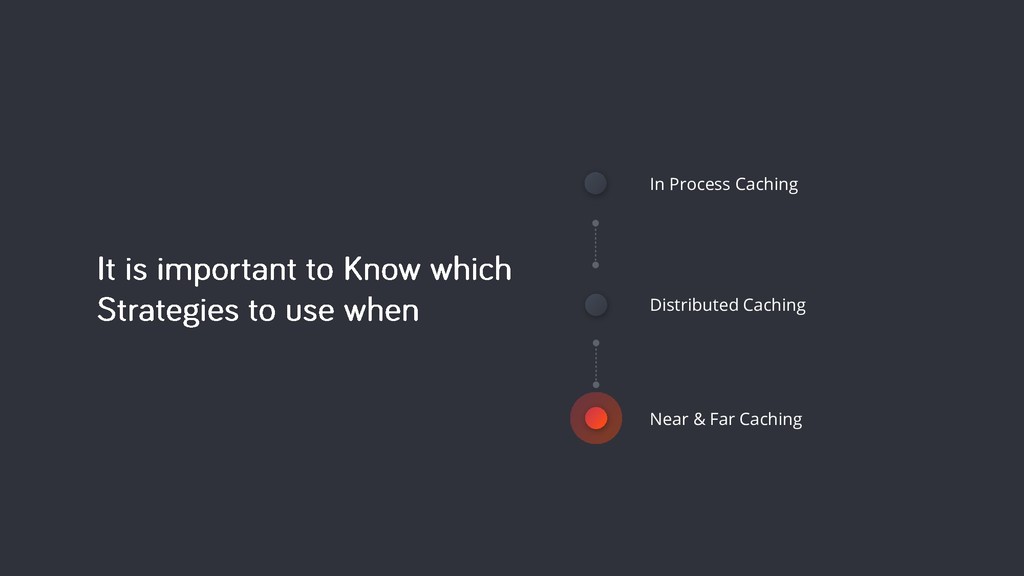Click the word "which" in the heading
This screenshot has height=576, width=1024.
471,269
